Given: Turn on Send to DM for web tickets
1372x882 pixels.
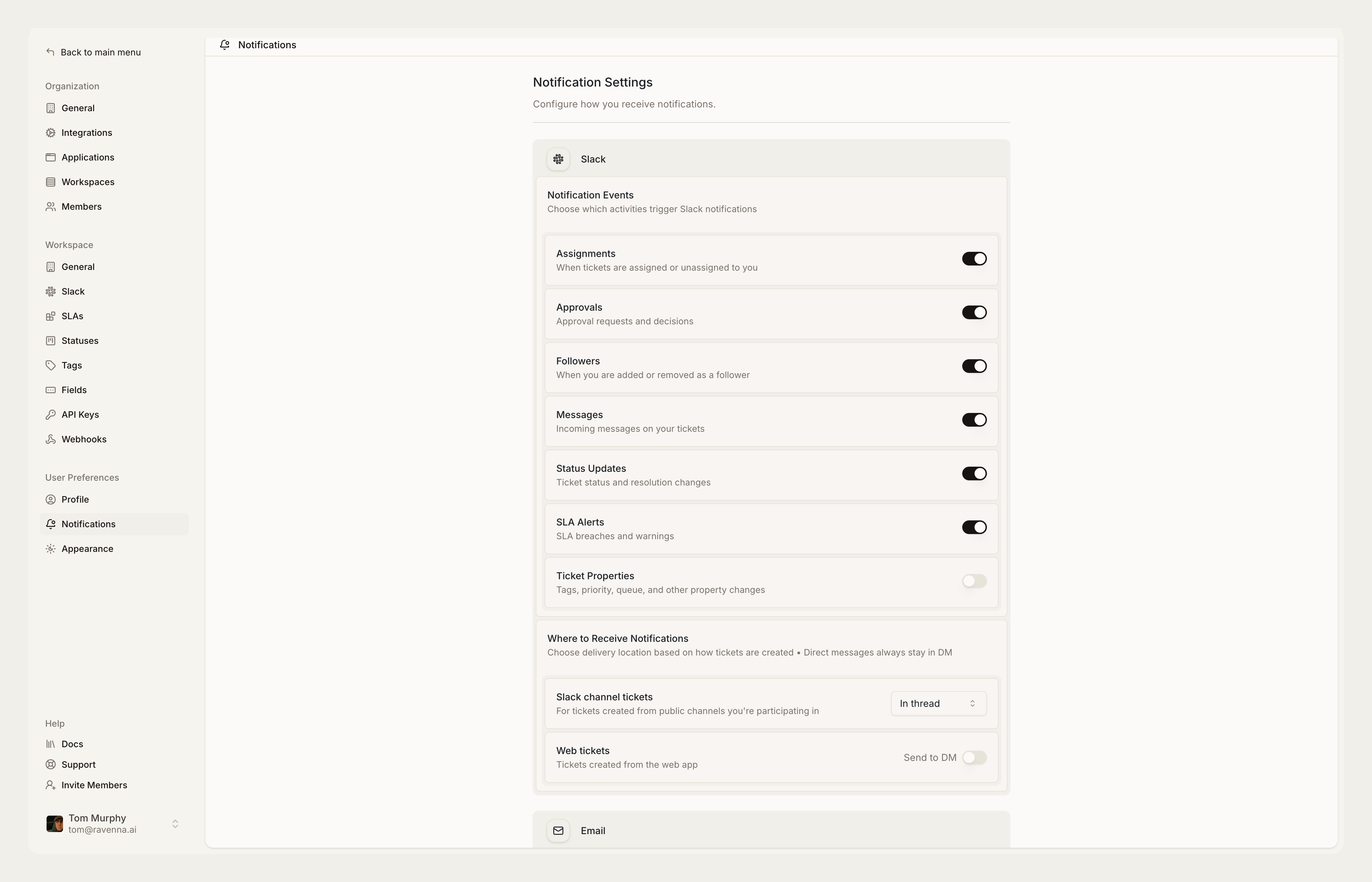Looking at the screenshot, I should click(974, 758).
